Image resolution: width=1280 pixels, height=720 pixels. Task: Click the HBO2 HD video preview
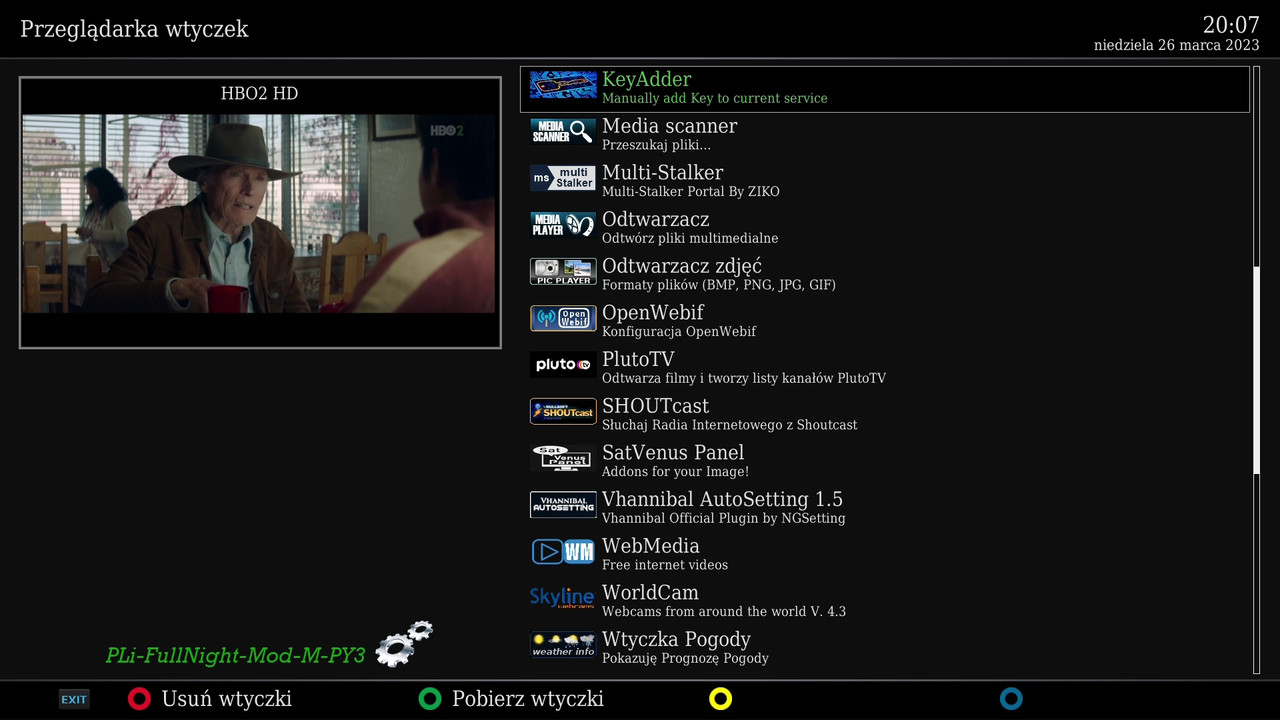click(259, 213)
